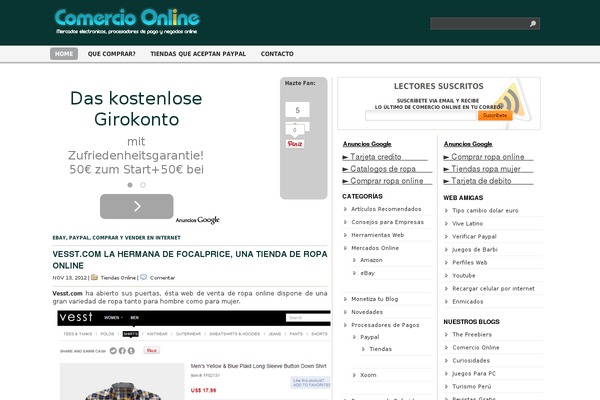
Task: Click the Vesst.com bold link in article text
Action: tap(67, 294)
